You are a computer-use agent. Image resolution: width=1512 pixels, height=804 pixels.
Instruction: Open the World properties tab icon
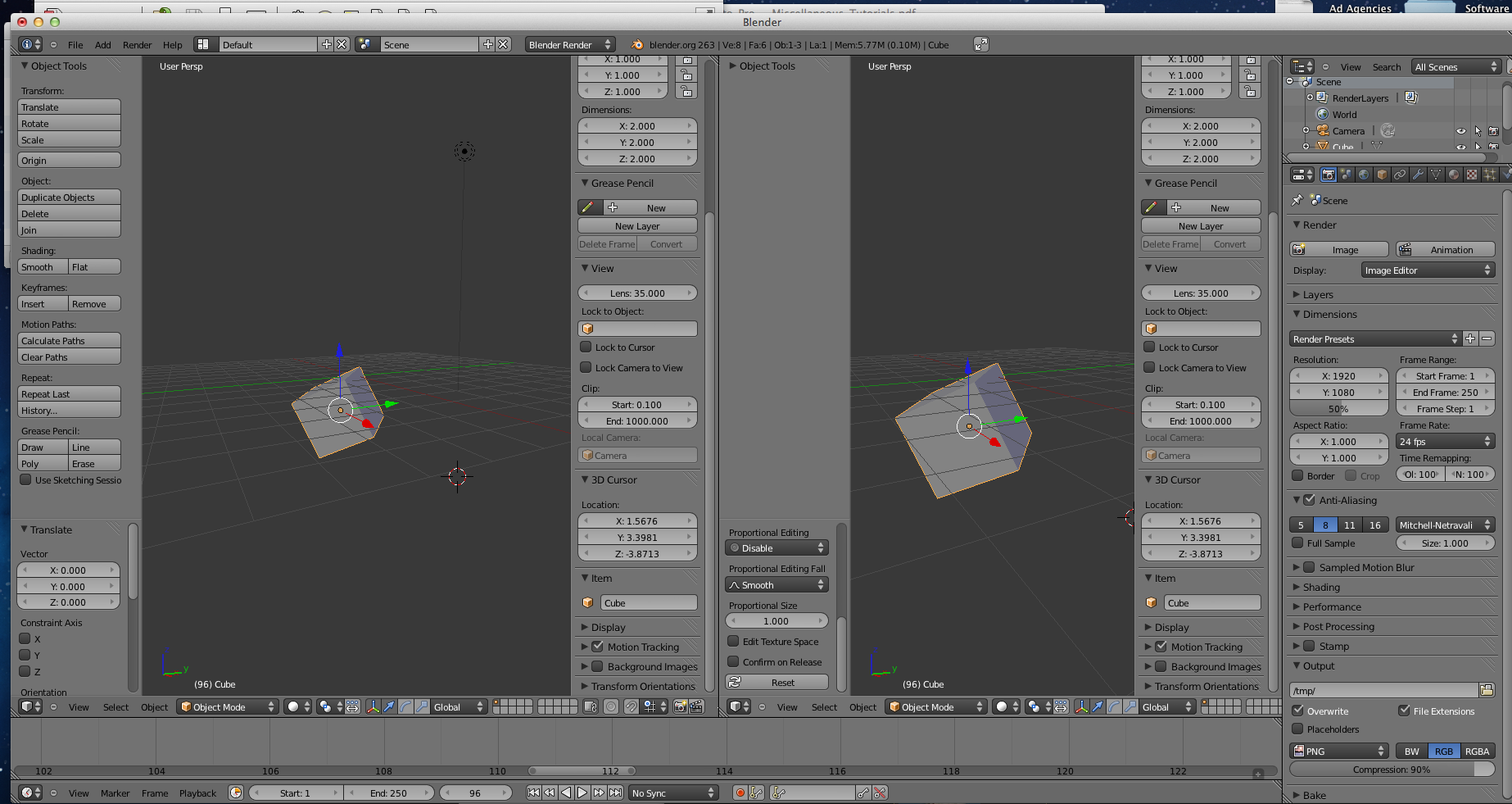[1364, 175]
